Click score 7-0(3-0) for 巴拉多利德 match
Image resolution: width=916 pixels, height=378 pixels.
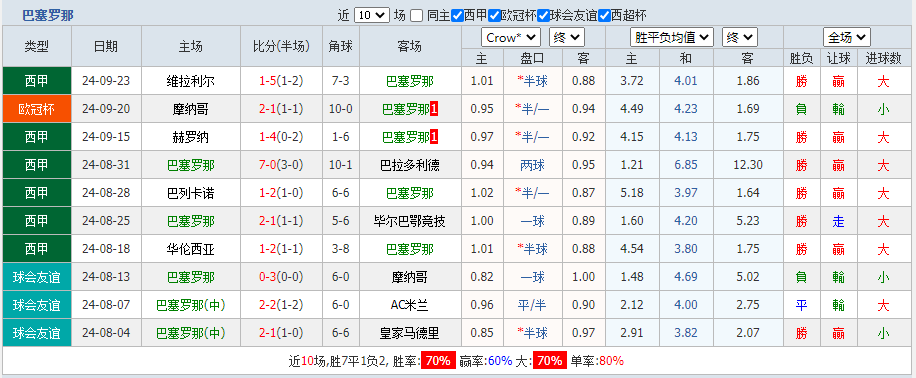point(281,165)
